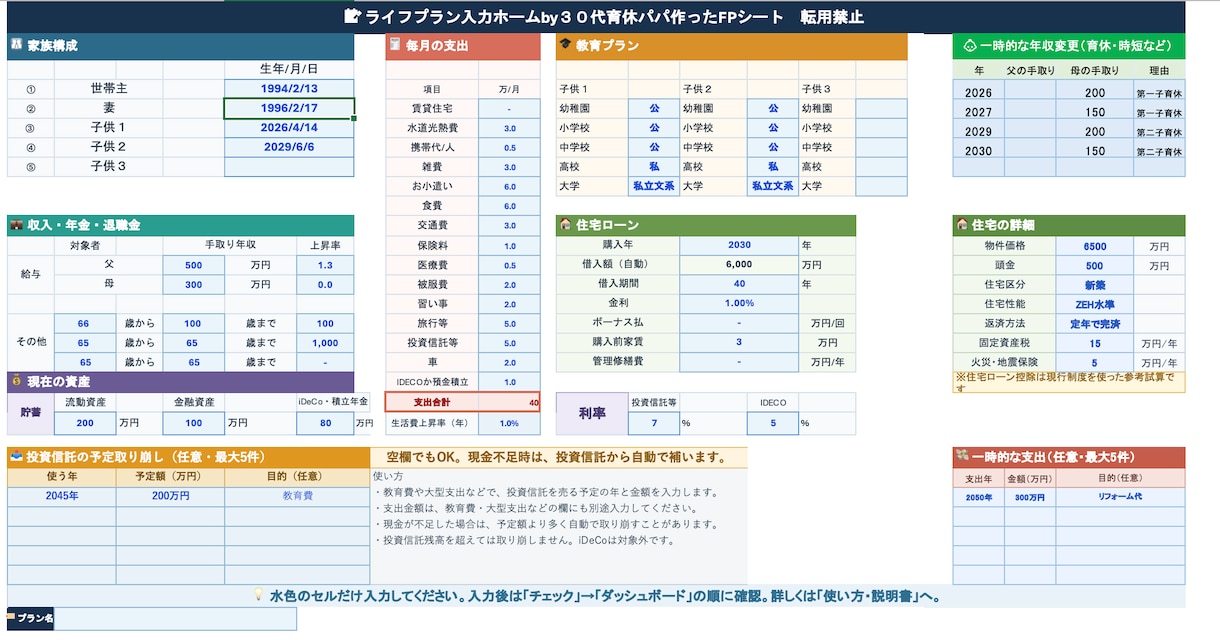
Task: Select the 住宅性能 cell showing ZEH水準
Action: coord(1094,304)
